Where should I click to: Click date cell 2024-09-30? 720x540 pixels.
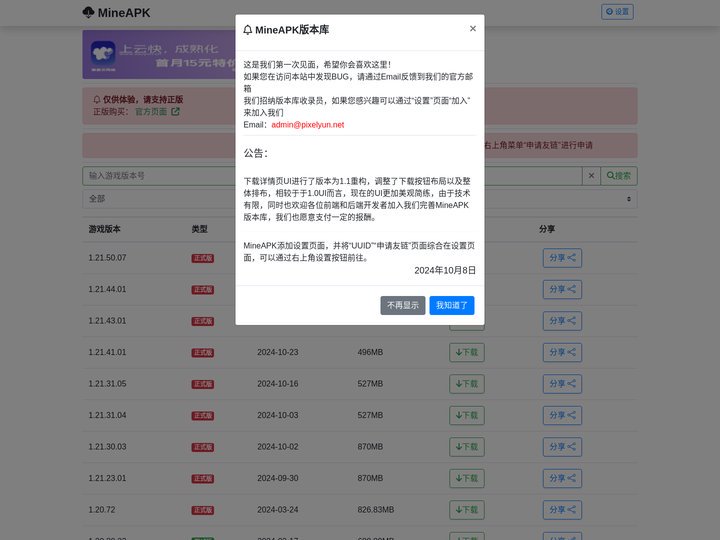277,478
